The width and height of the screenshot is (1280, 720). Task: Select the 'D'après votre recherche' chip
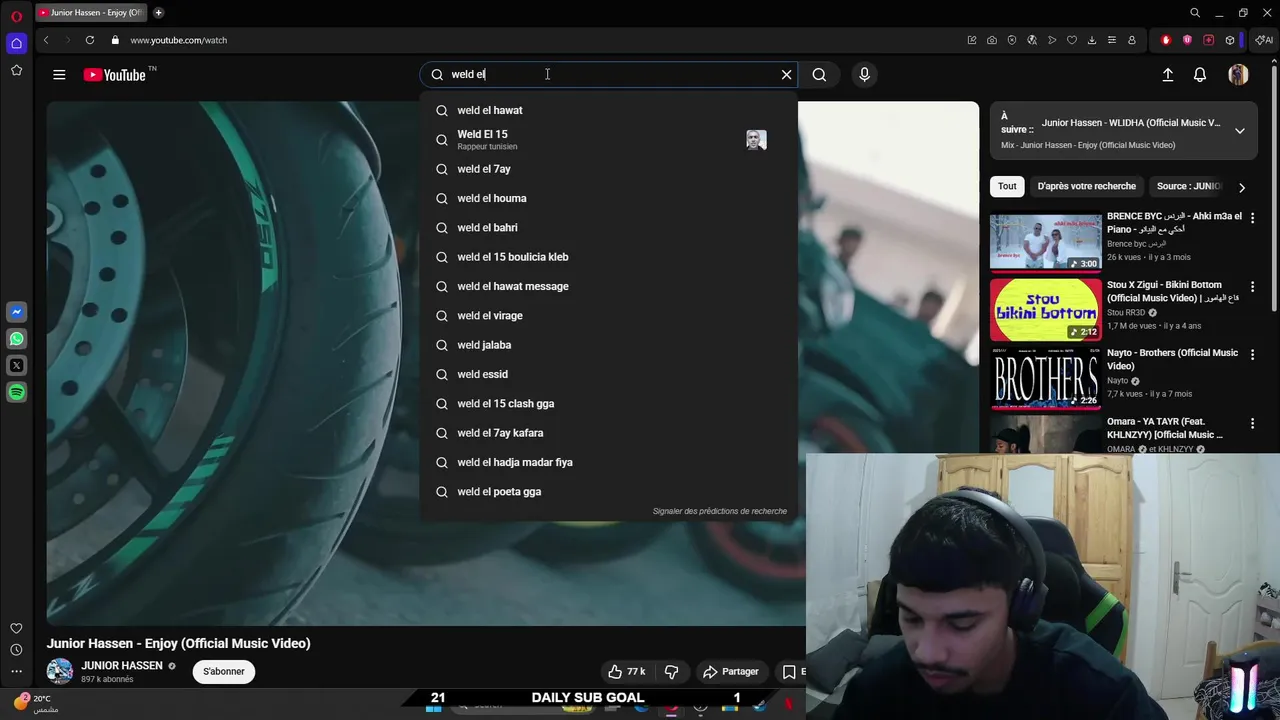1086,186
